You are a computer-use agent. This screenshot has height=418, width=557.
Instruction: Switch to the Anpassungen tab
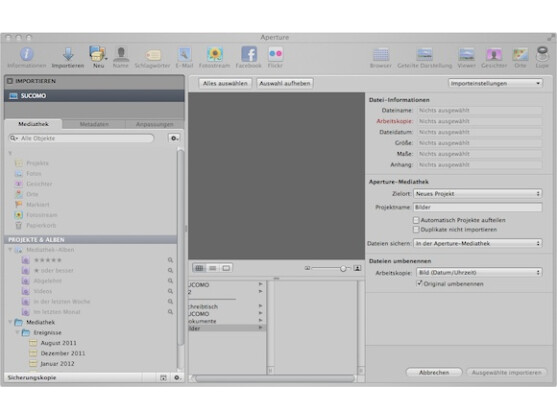click(155, 124)
